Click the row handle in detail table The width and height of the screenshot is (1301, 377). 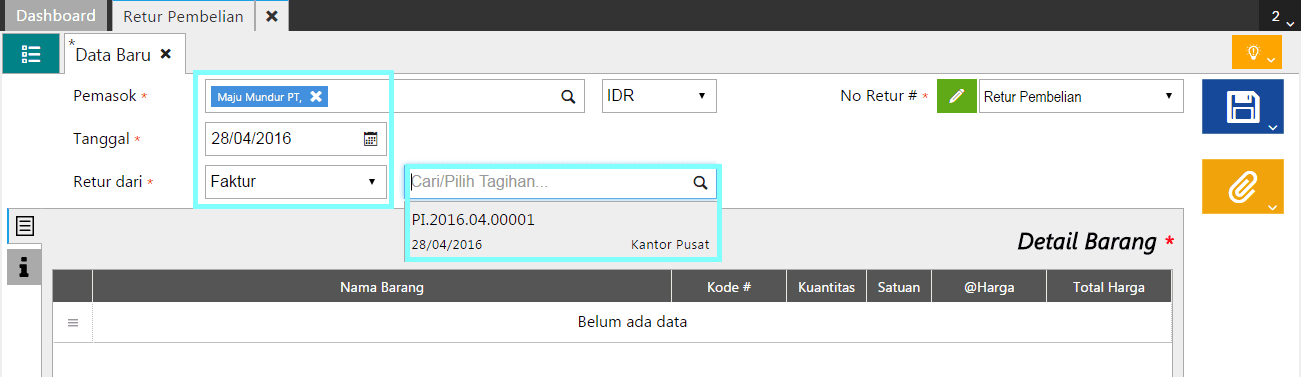tap(72, 323)
